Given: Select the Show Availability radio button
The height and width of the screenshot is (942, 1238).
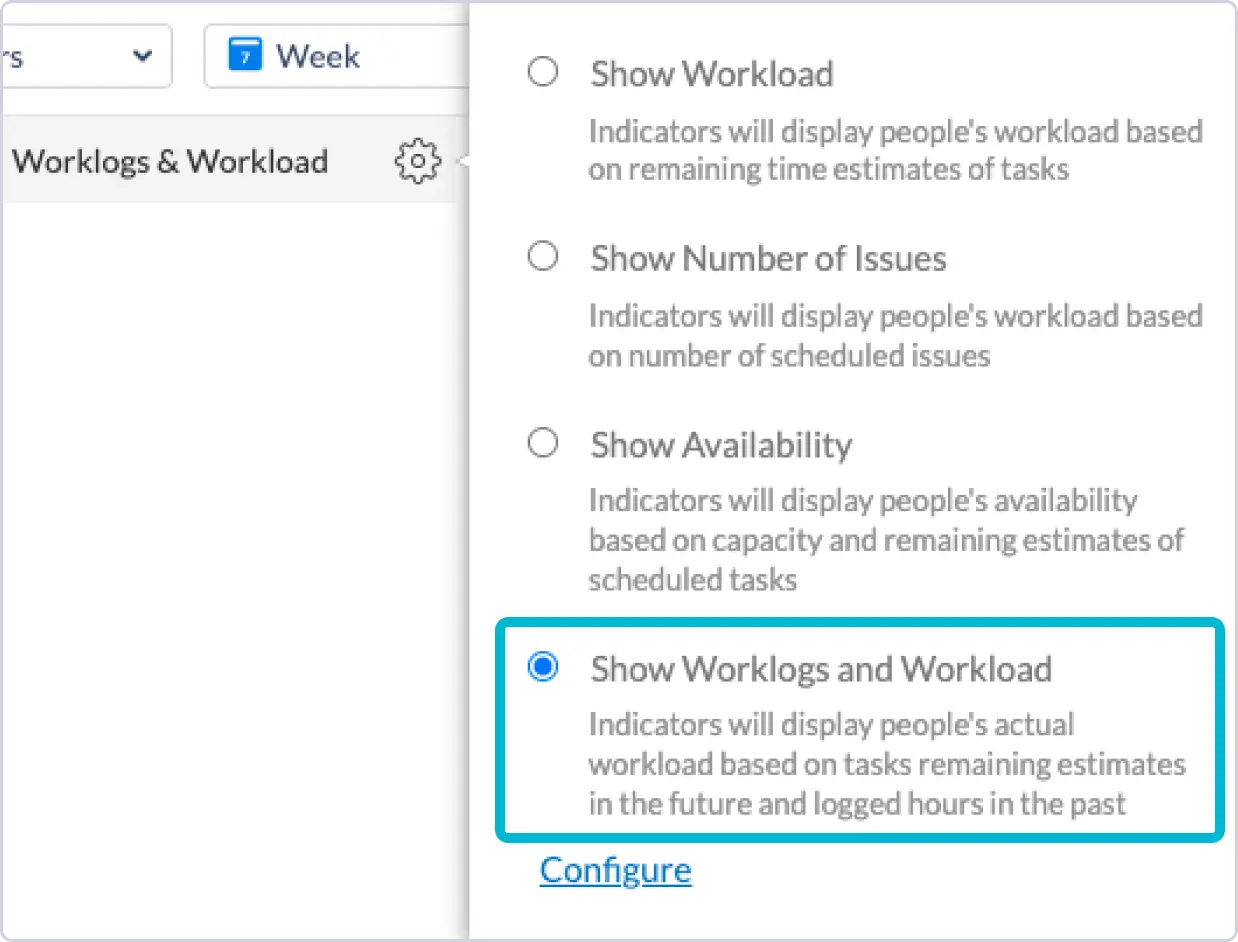Looking at the screenshot, I should coord(543,443).
